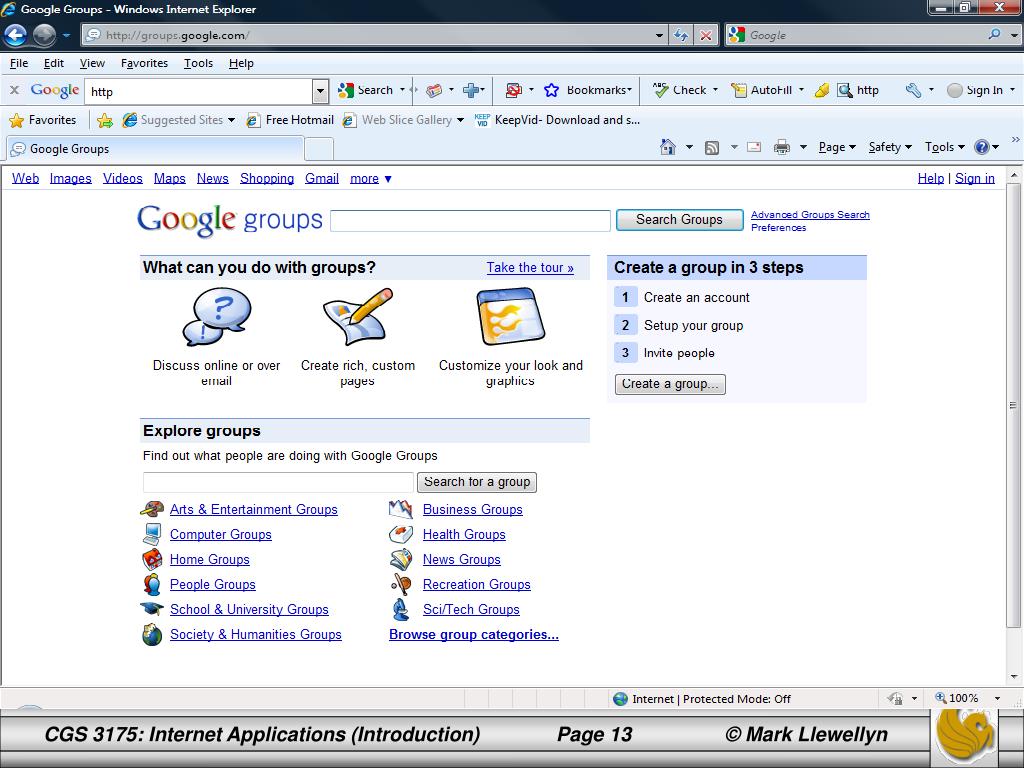This screenshot has height=768, width=1024.
Task: Select the Google Groups browser tab
Action: pos(155,148)
